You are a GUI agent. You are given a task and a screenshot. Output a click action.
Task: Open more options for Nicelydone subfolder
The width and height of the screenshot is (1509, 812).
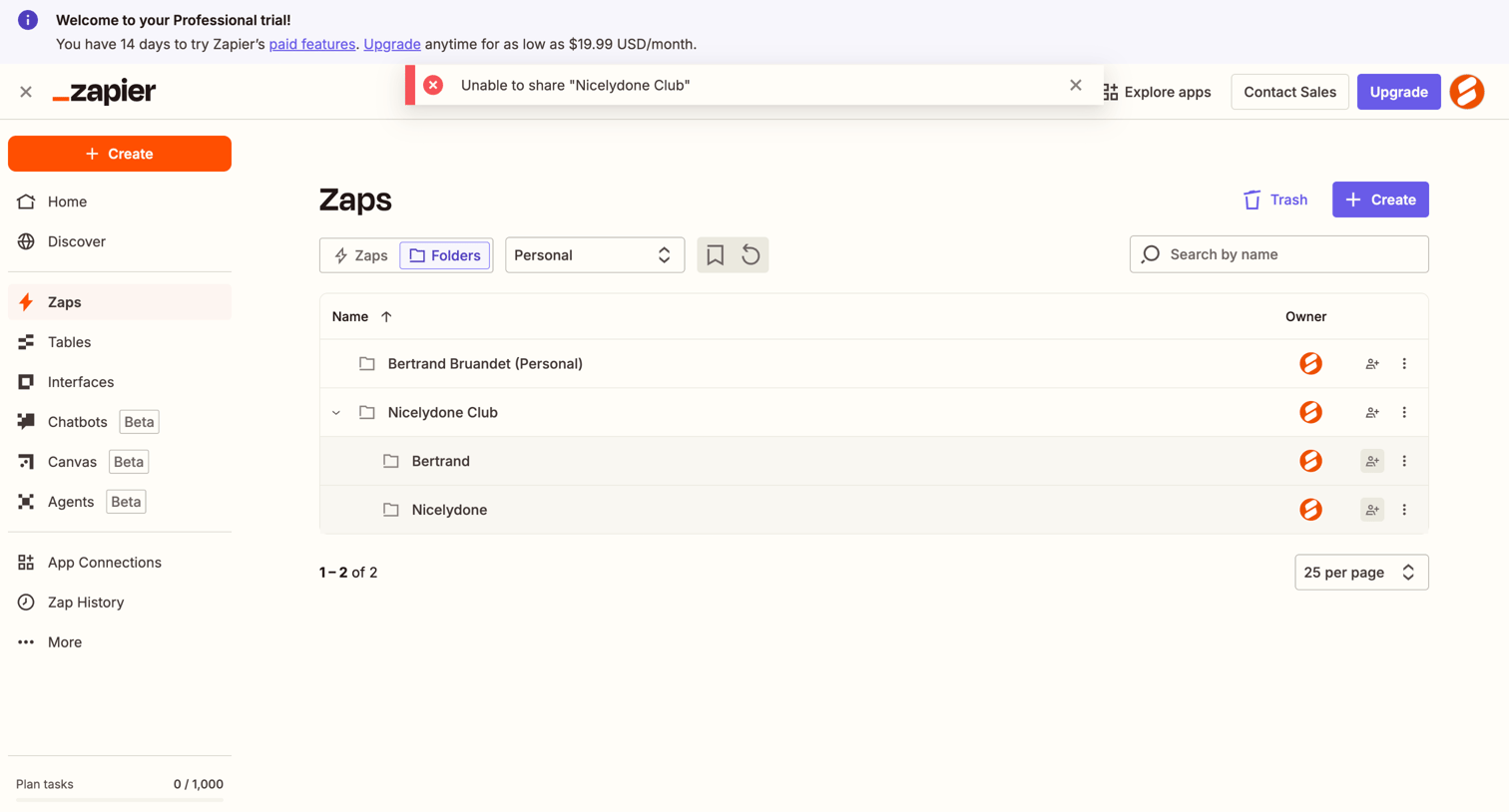[x=1404, y=510]
